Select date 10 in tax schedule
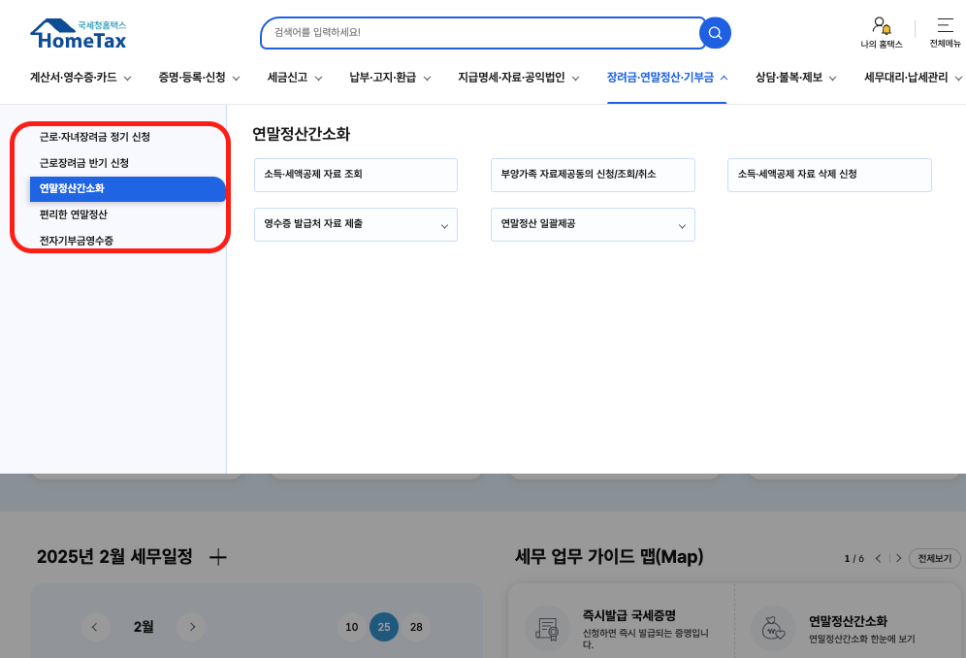966x658 pixels. coord(352,627)
